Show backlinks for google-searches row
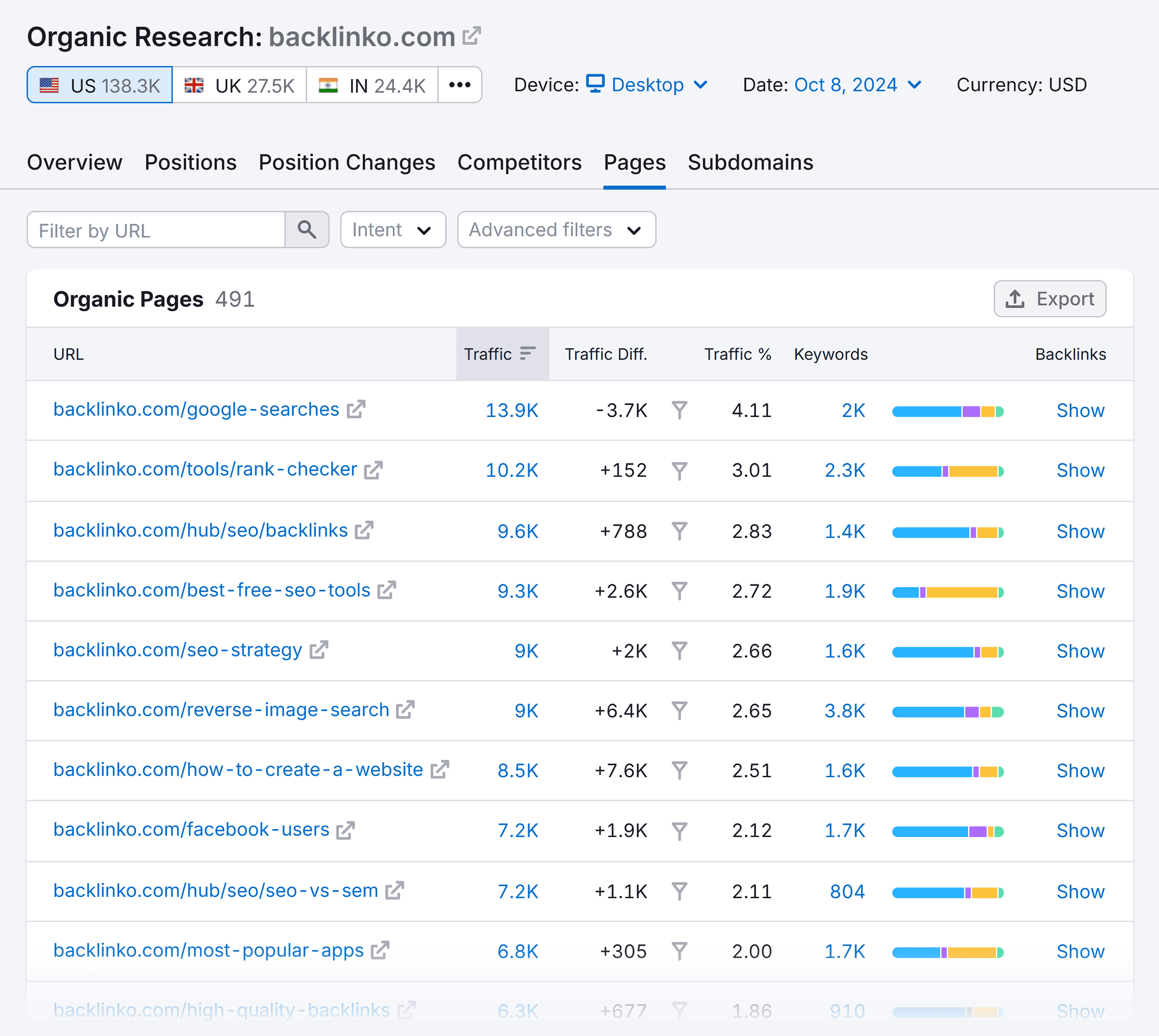 click(1080, 410)
